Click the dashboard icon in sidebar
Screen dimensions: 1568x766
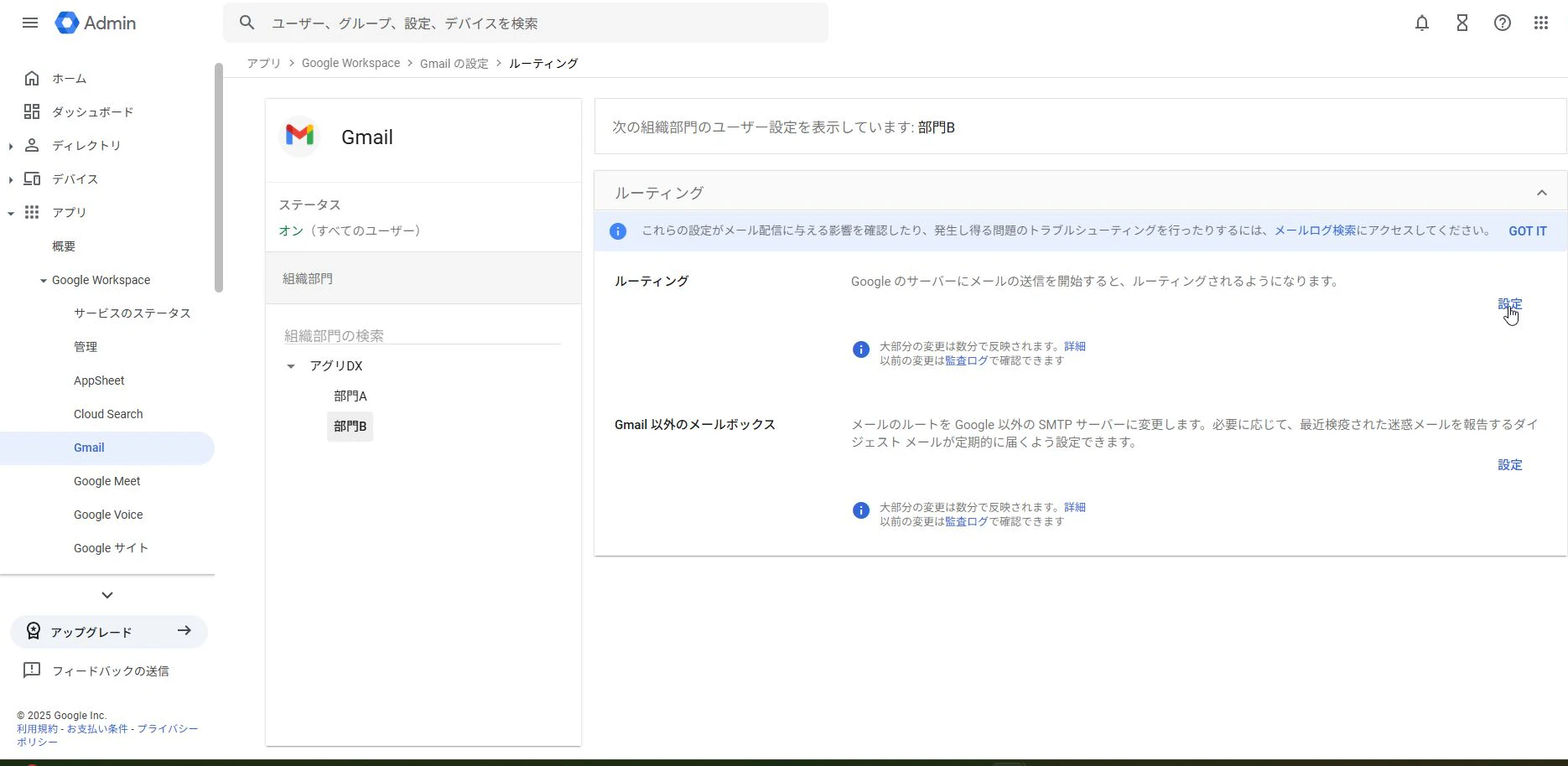click(x=32, y=111)
